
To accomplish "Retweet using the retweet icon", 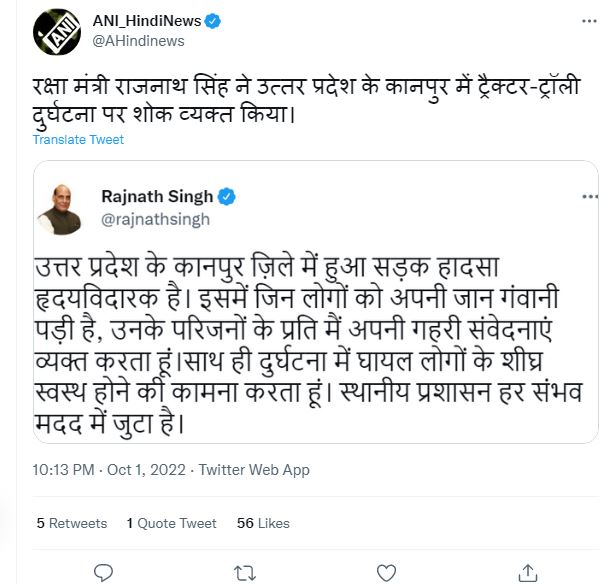I will click(x=243, y=571).
